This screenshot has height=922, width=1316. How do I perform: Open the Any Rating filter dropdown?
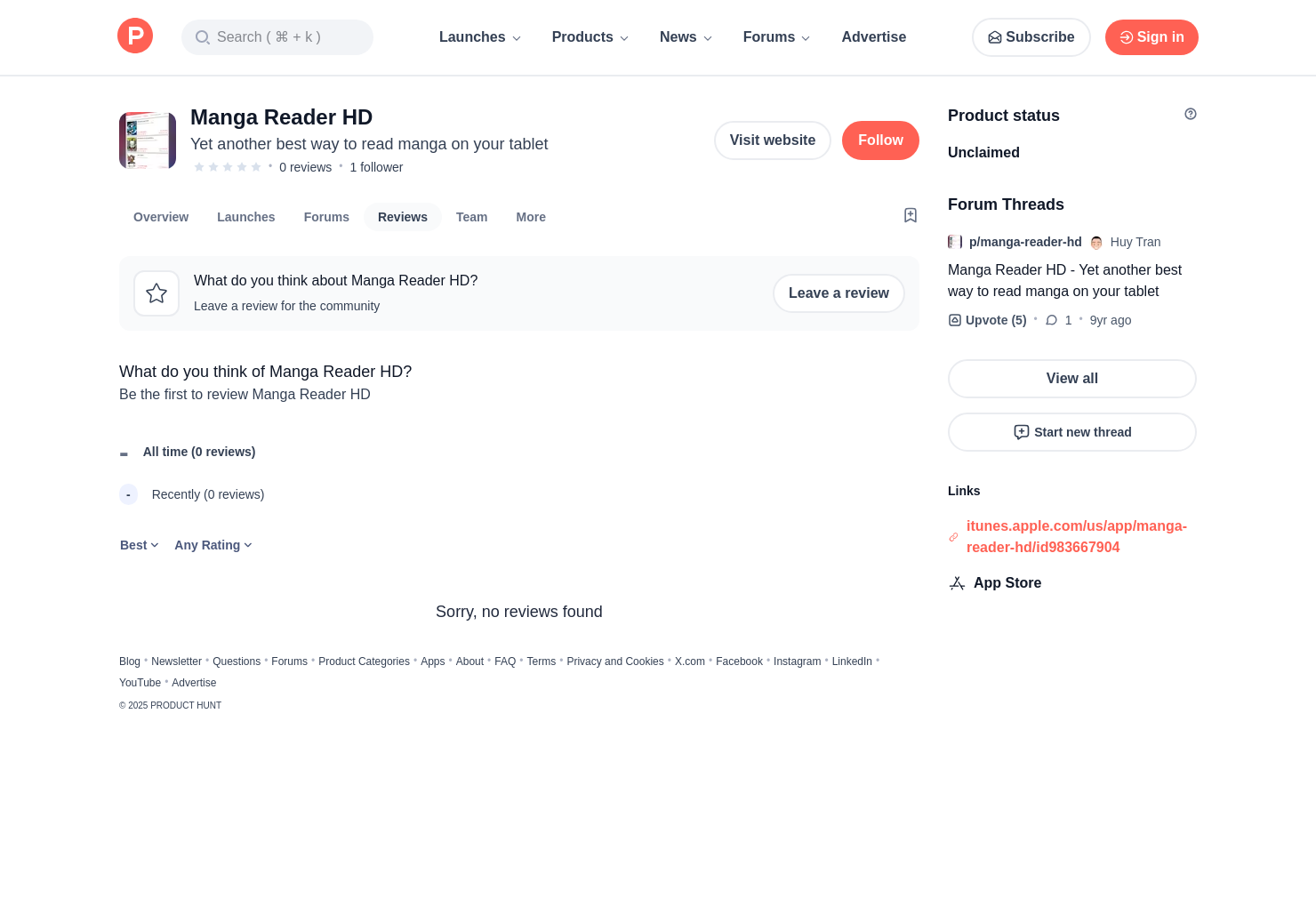pos(213,545)
